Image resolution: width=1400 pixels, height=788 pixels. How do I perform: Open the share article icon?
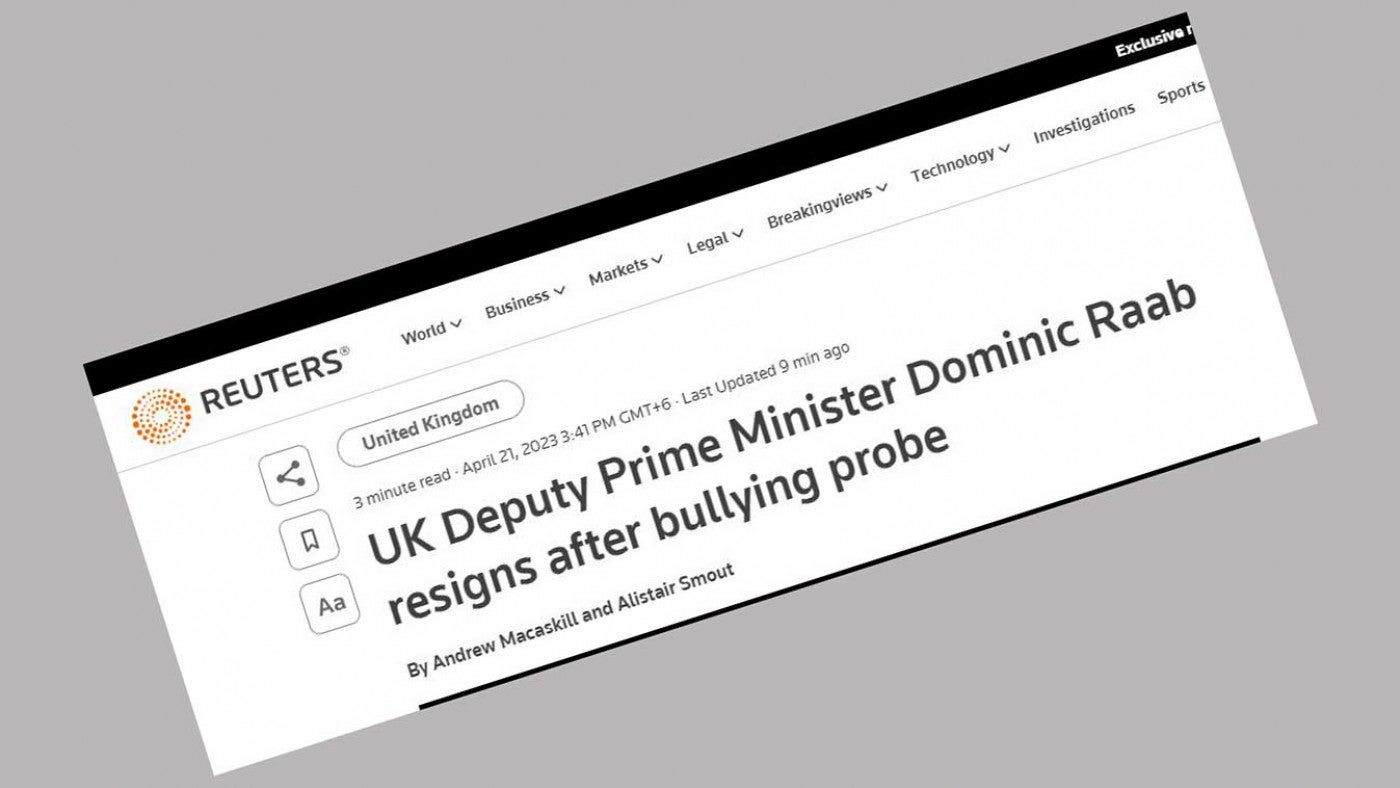290,475
